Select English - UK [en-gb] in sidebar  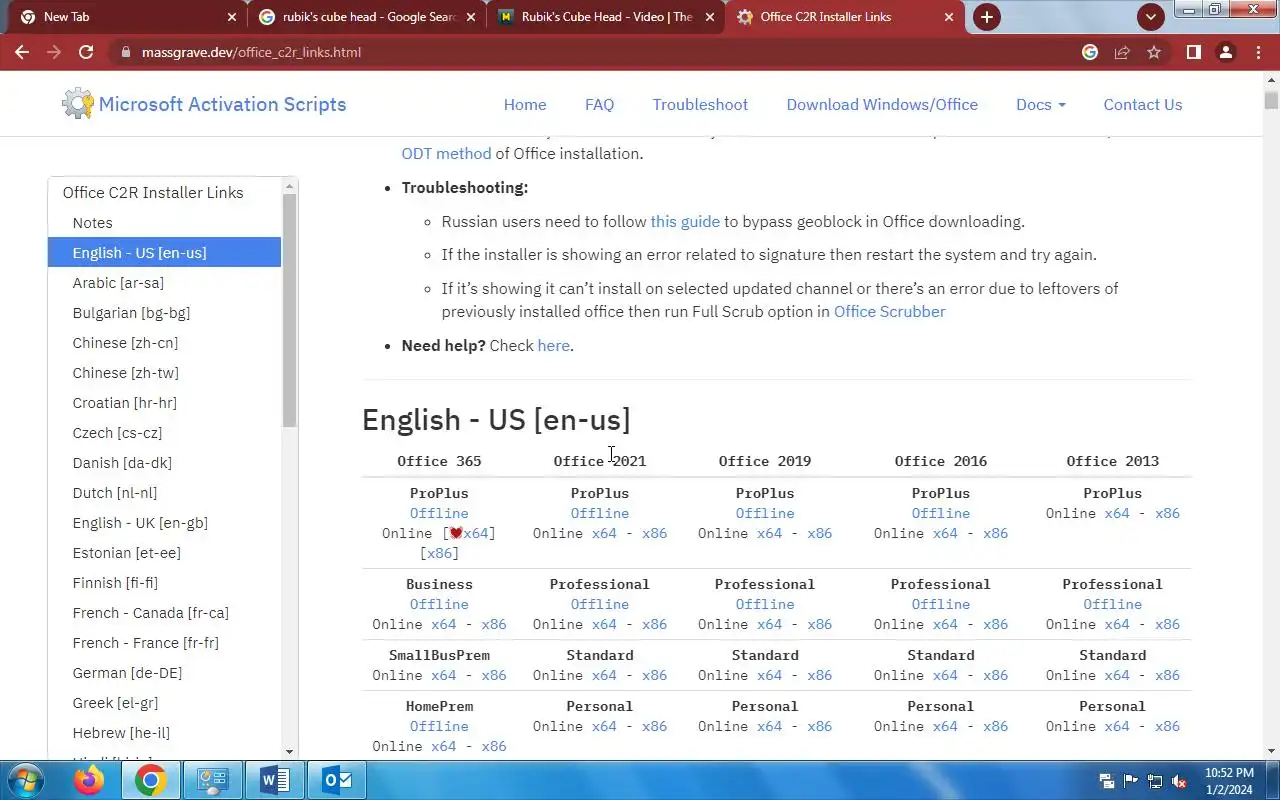164,523
